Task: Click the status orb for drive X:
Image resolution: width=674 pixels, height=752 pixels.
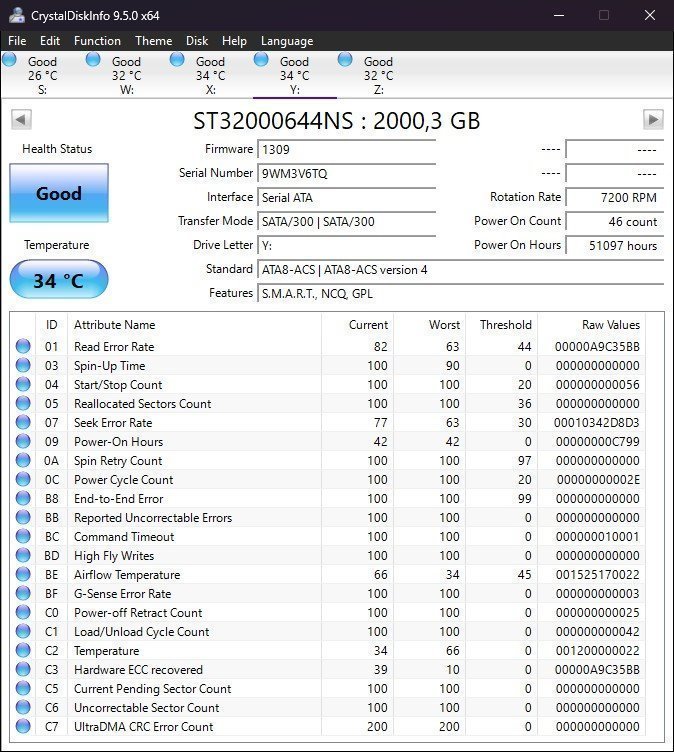Action: 177,60
